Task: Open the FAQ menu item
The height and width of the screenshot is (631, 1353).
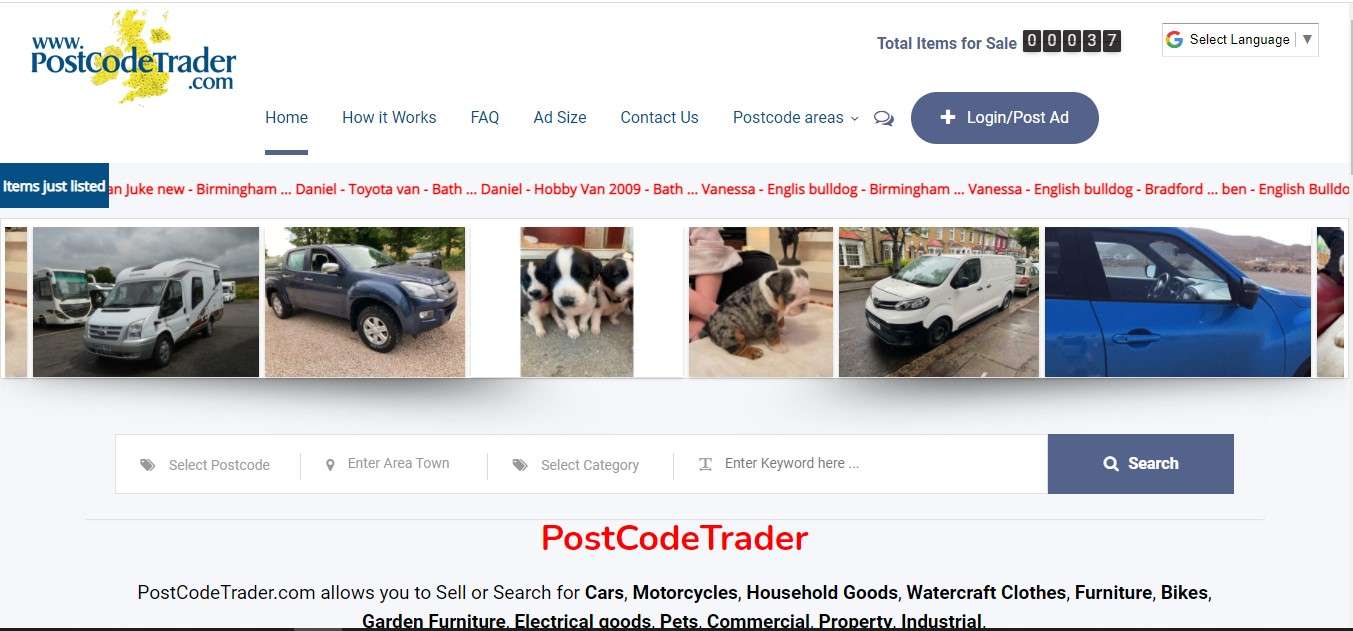Action: [x=485, y=118]
